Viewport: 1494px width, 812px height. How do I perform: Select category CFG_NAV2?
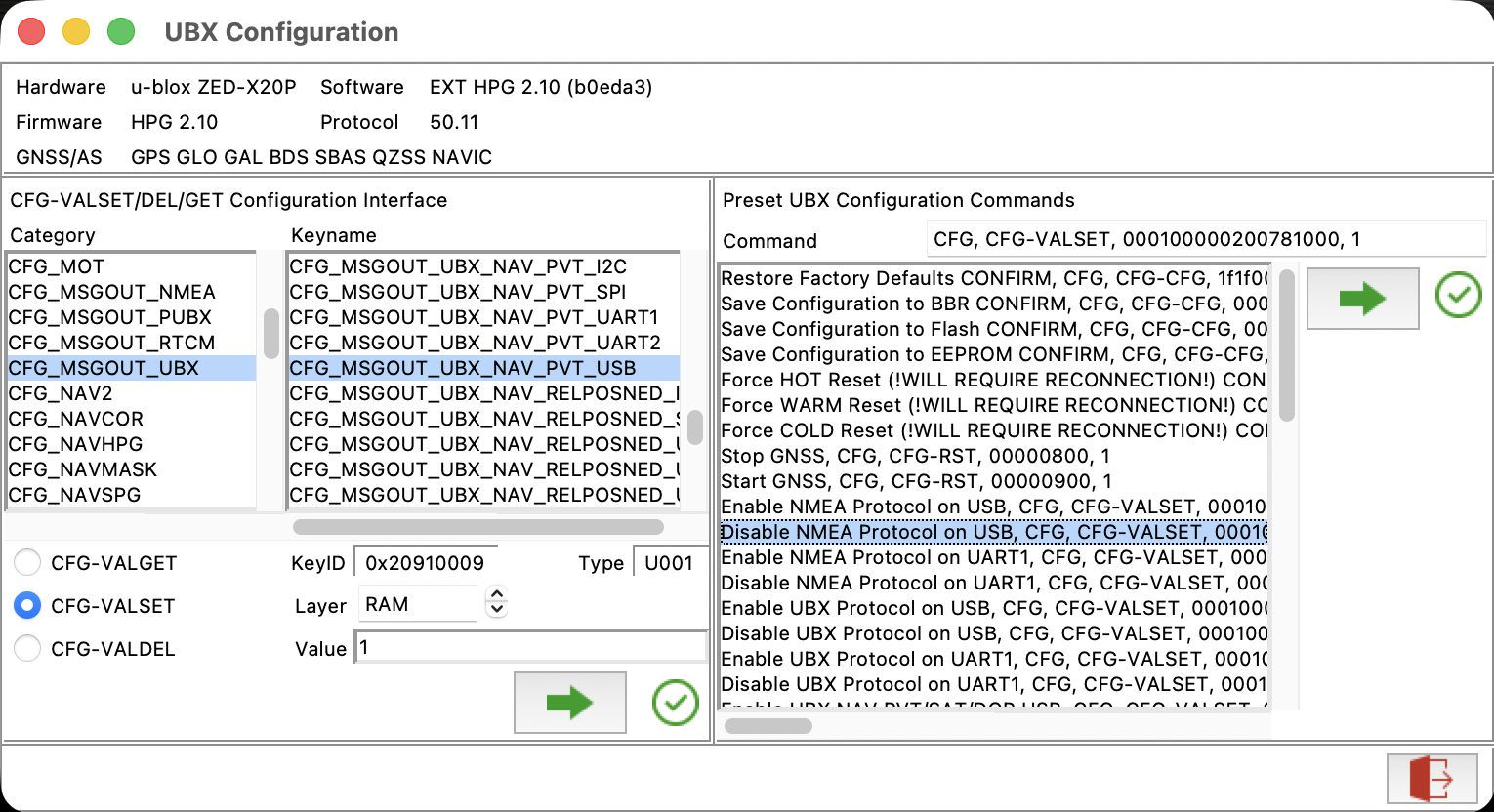click(131, 393)
